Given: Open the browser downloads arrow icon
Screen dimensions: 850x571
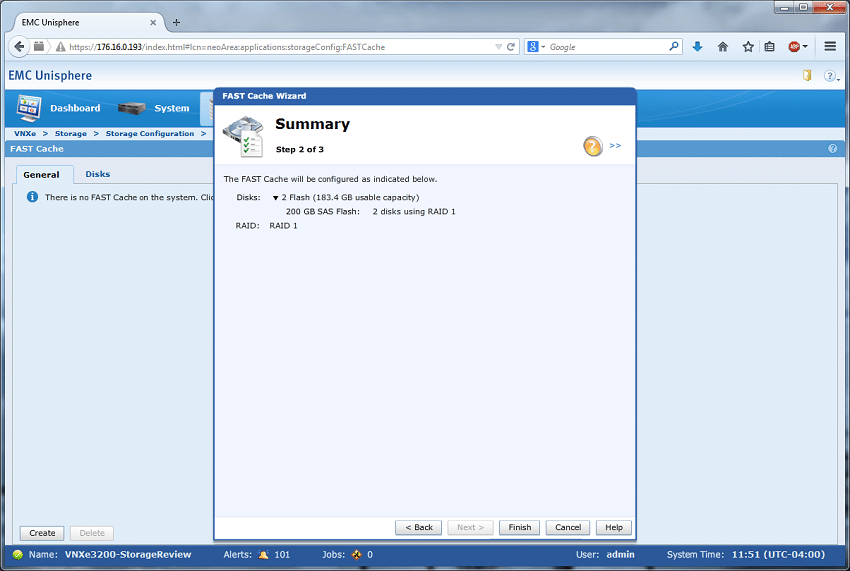Looking at the screenshot, I should point(697,47).
